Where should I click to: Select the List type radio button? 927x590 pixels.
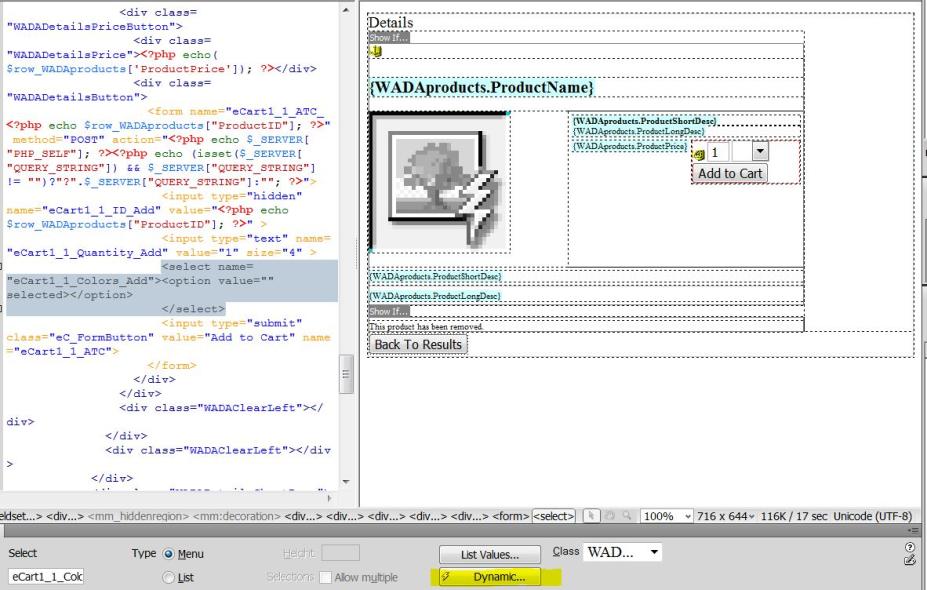point(168,578)
